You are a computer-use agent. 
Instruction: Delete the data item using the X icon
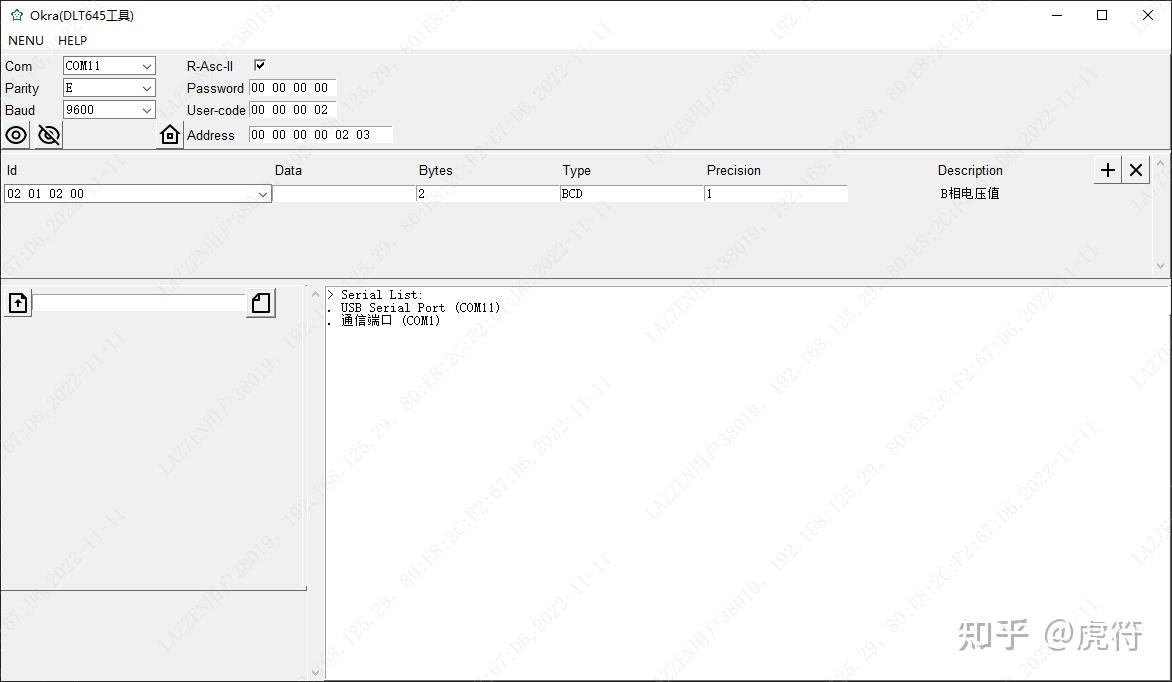pos(1136,170)
